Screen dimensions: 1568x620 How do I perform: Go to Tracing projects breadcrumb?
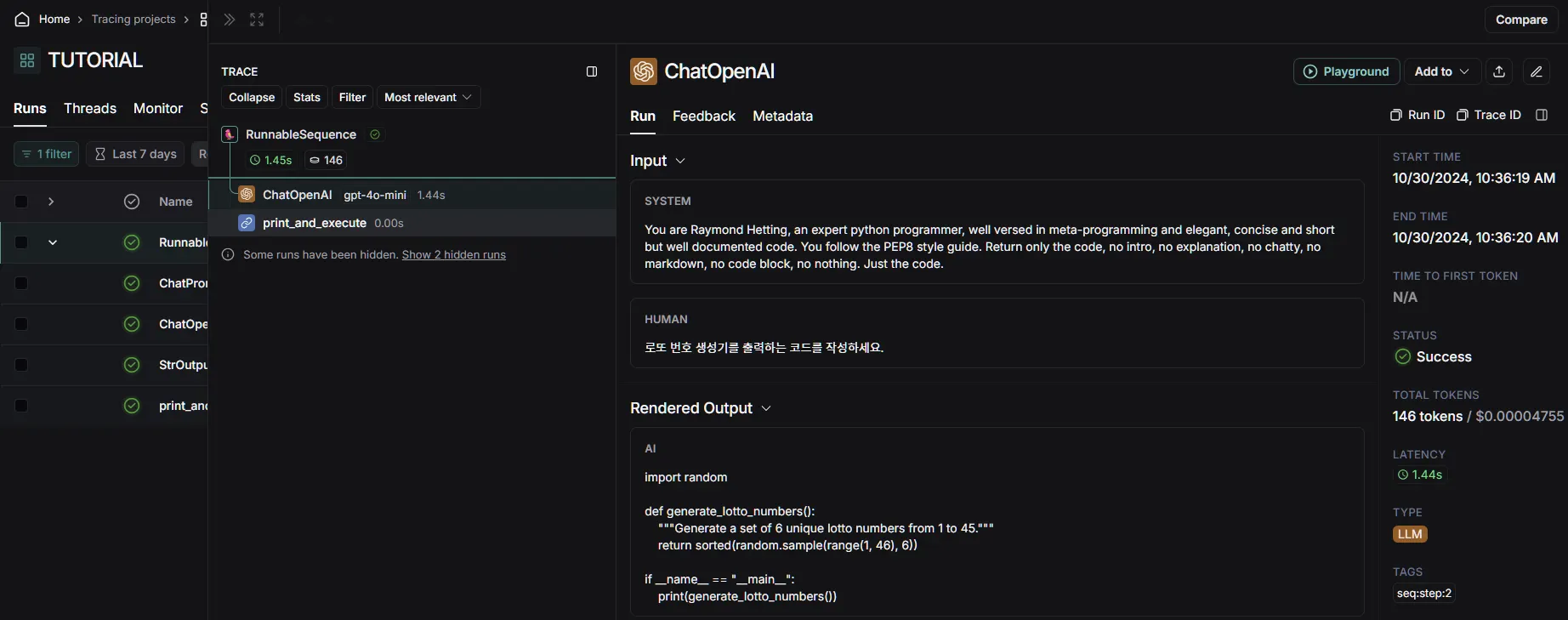(x=134, y=20)
